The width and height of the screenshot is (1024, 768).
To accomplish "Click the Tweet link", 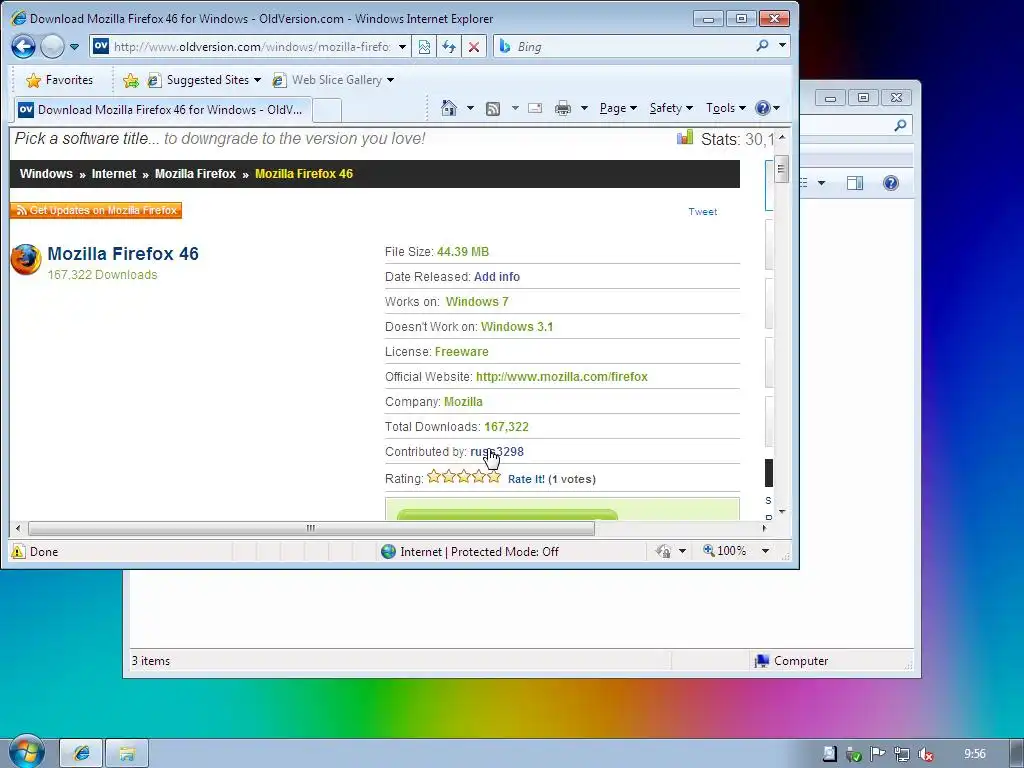I will pos(703,212).
